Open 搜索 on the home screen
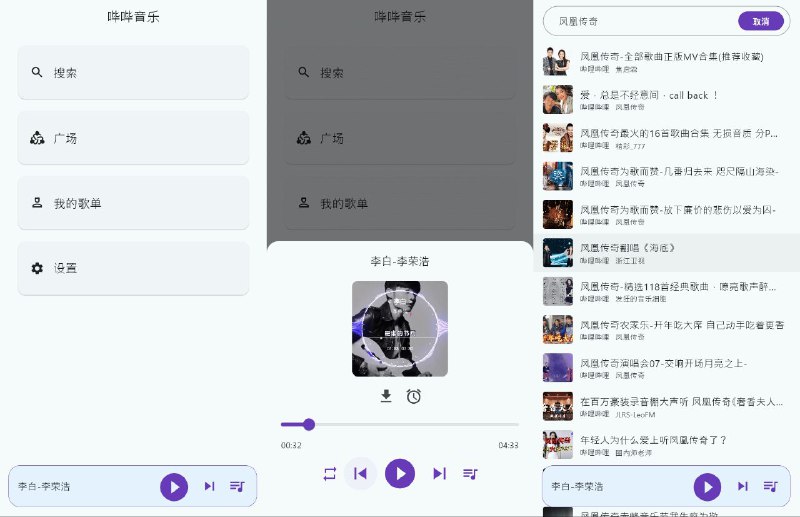Screen dimensions: 800x517 click(x=133, y=72)
